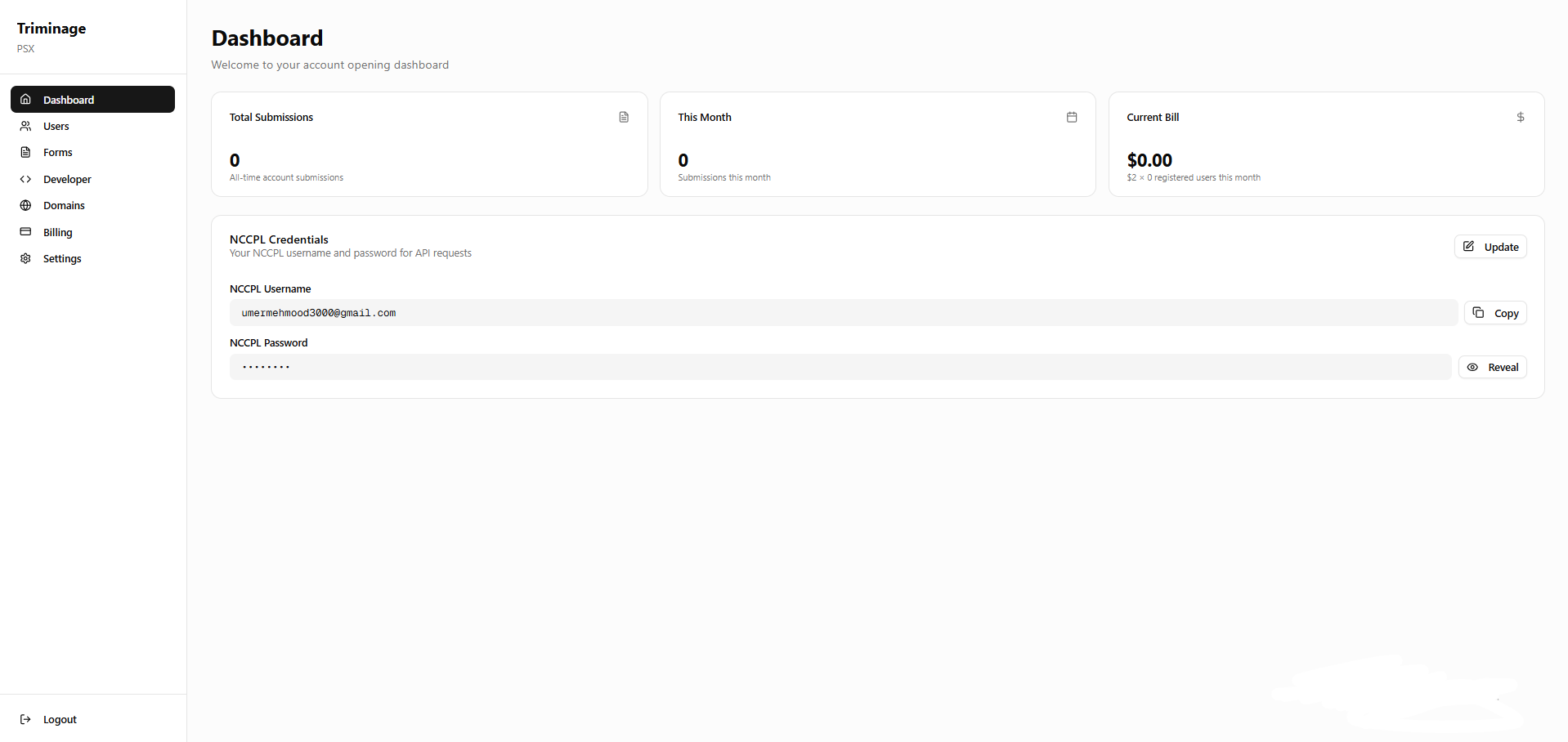
Task: Reveal the NCCPL Password
Action: (x=1492, y=367)
